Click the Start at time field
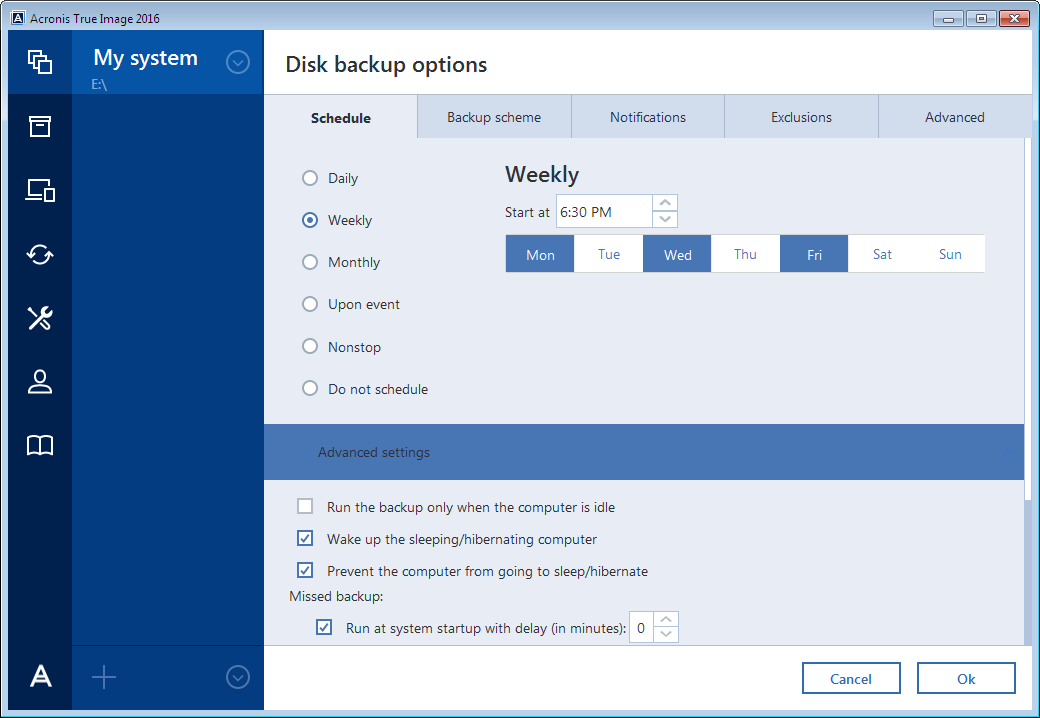This screenshot has height=718, width=1040. tap(604, 212)
